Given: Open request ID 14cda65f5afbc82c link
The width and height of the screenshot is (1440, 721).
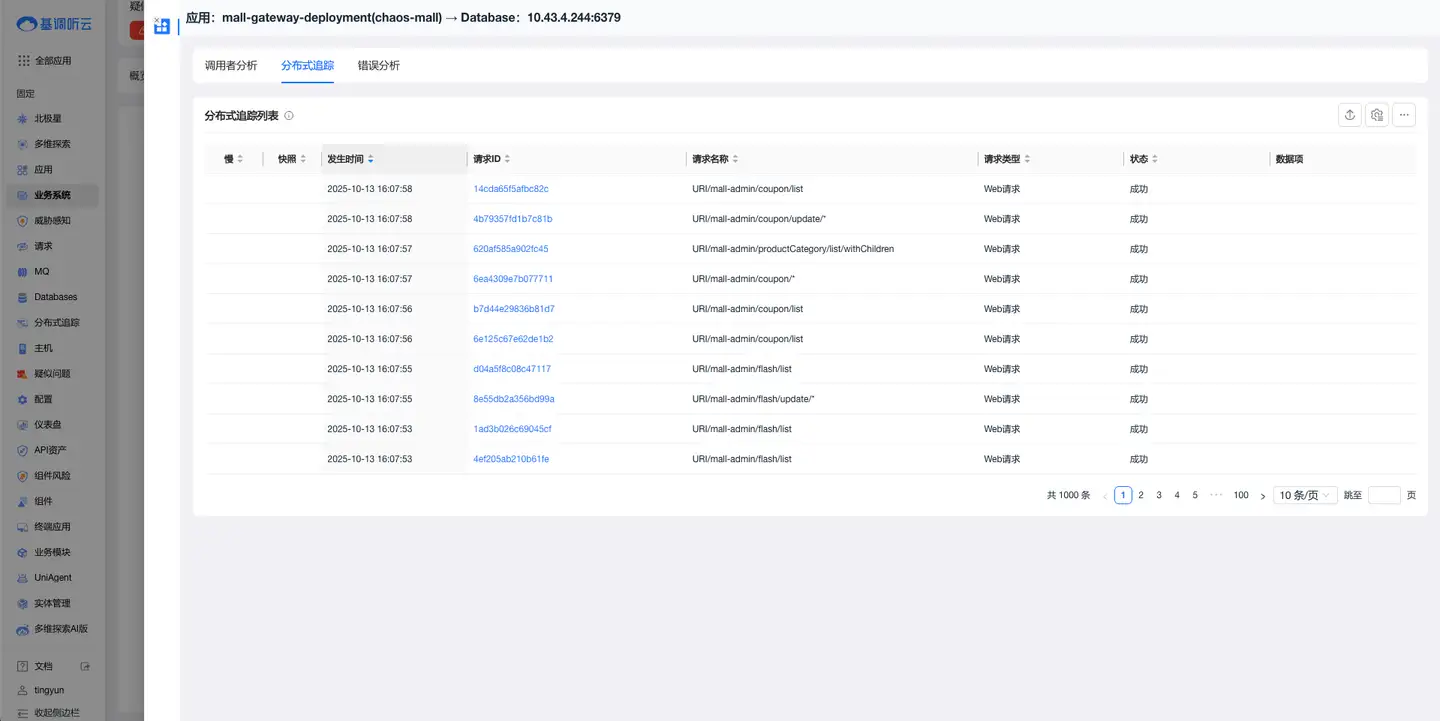Looking at the screenshot, I should pyautogui.click(x=511, y=189).
